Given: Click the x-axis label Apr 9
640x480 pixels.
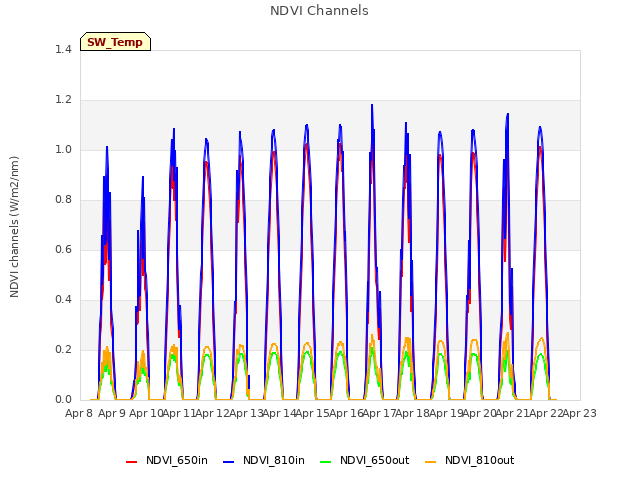Looking at the screenshot, I should [112, 413].
